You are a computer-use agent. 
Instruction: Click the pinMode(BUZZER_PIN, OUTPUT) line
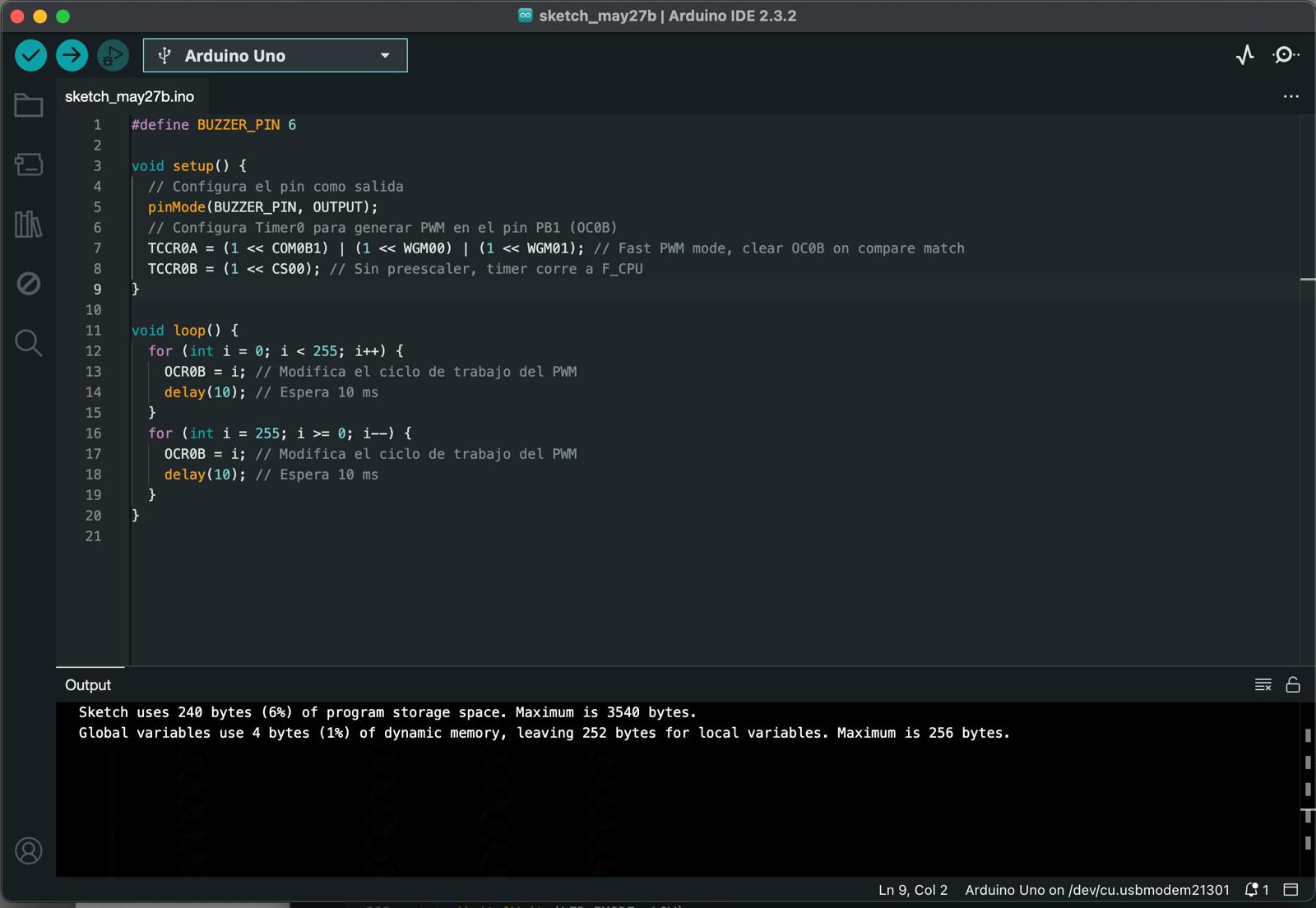point(263,207)
